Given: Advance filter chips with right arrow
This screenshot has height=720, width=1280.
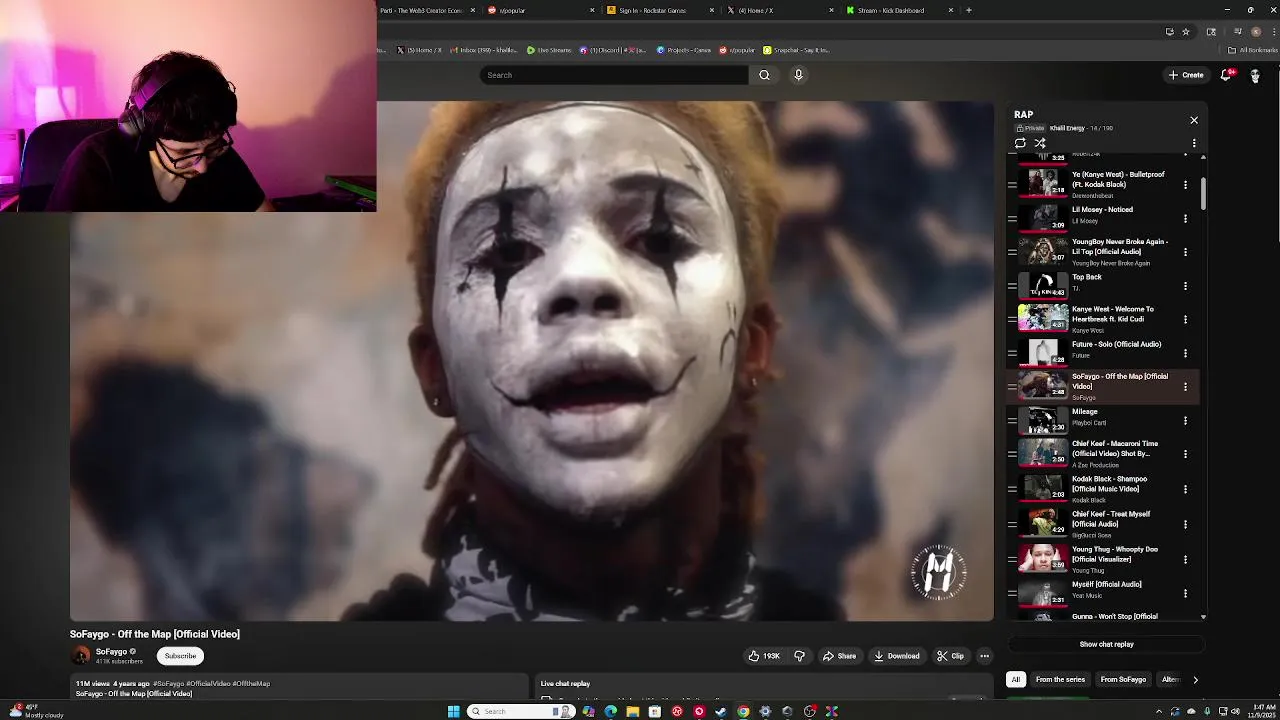Looking at the screenshot, I should [x=1195, y=680].
